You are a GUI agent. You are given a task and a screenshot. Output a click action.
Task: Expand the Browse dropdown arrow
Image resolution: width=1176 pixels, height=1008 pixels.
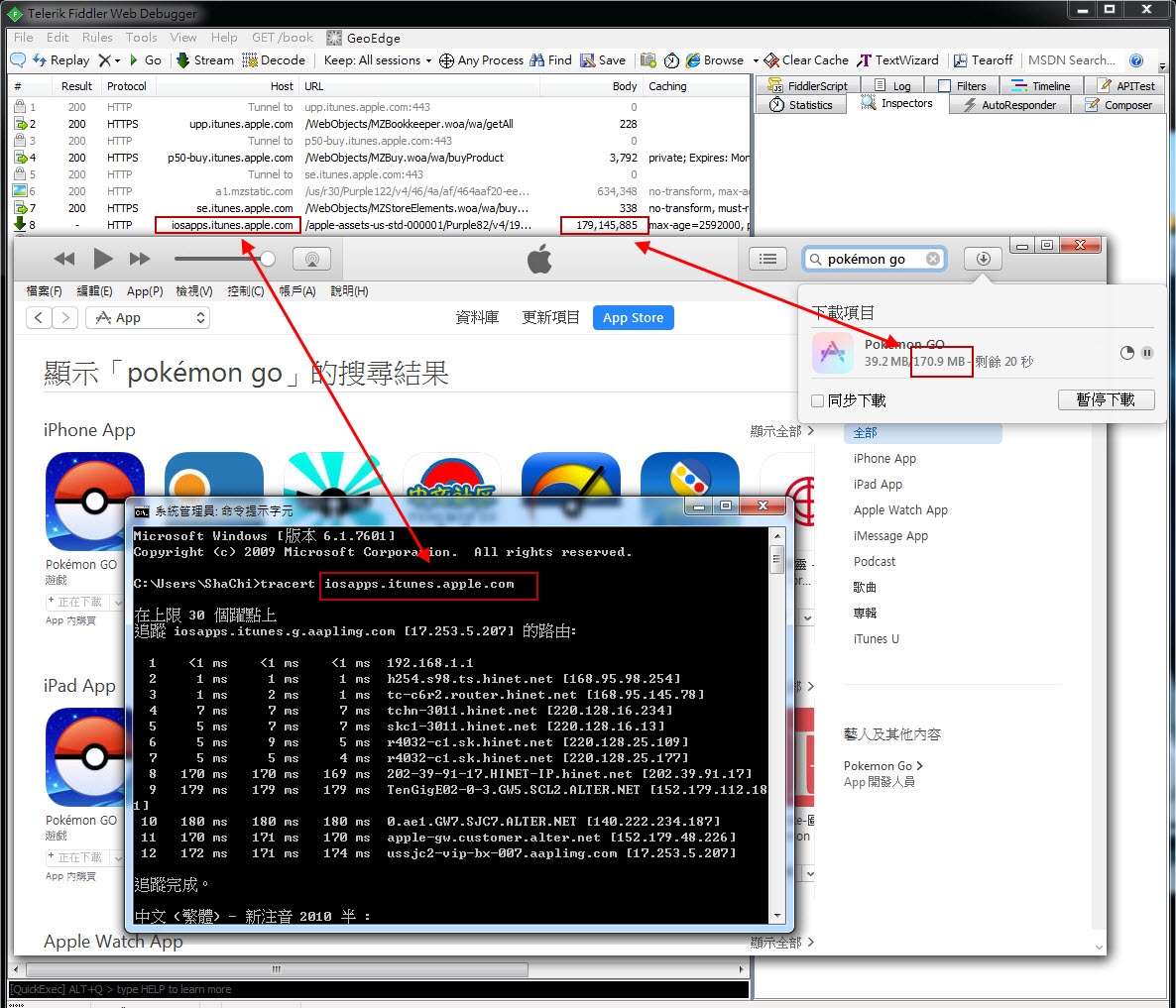756,60
